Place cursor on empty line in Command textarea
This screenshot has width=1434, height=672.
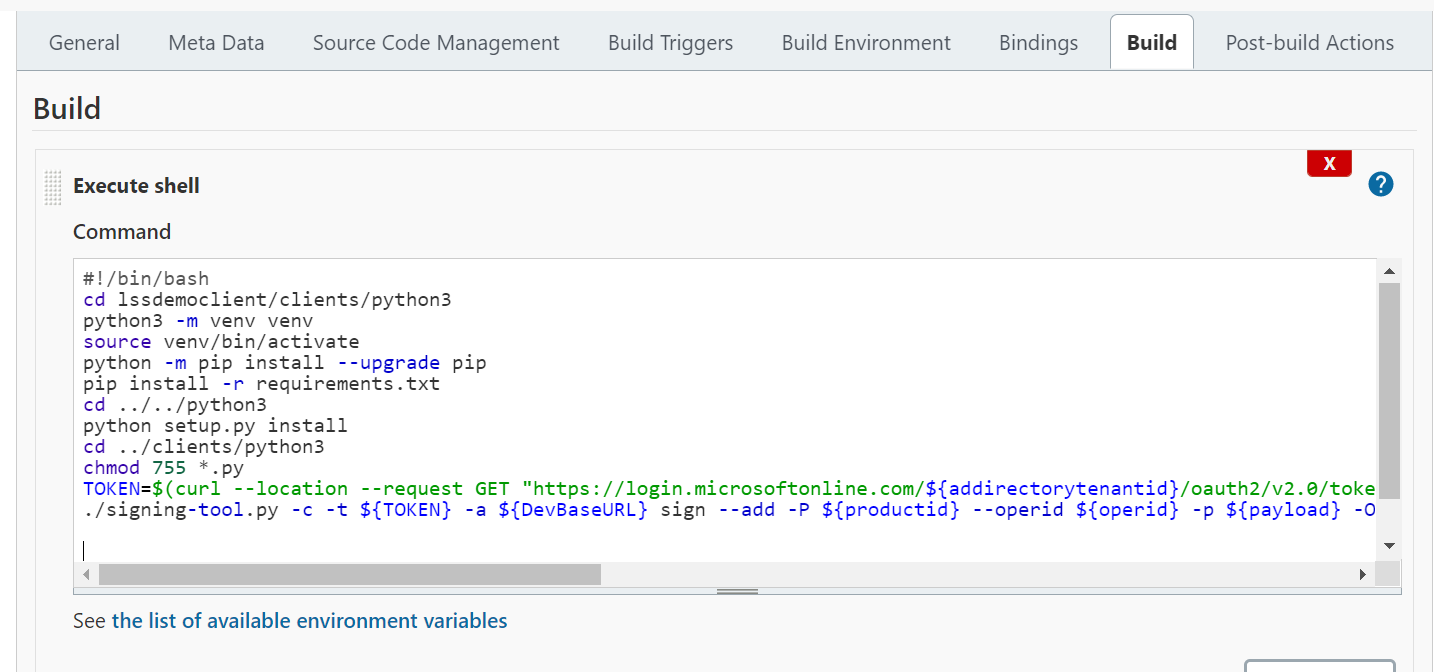pos(400,550)
